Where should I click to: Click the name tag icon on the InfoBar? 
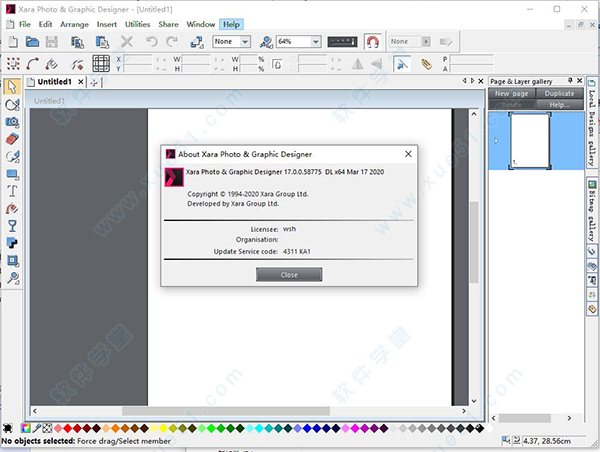[x=426, y=64]
